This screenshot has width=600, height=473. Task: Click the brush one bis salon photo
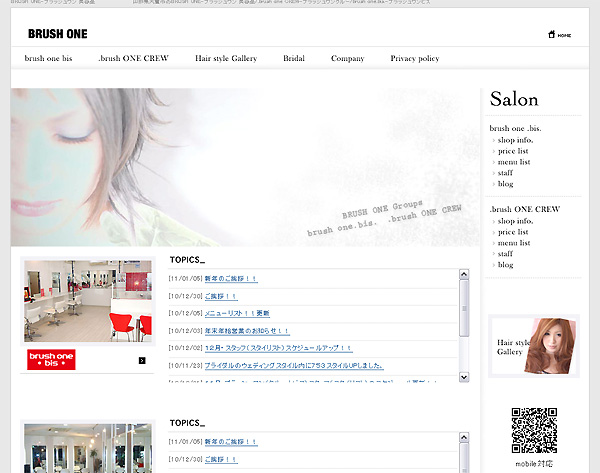pyautogui.click(x=88, y=301)
